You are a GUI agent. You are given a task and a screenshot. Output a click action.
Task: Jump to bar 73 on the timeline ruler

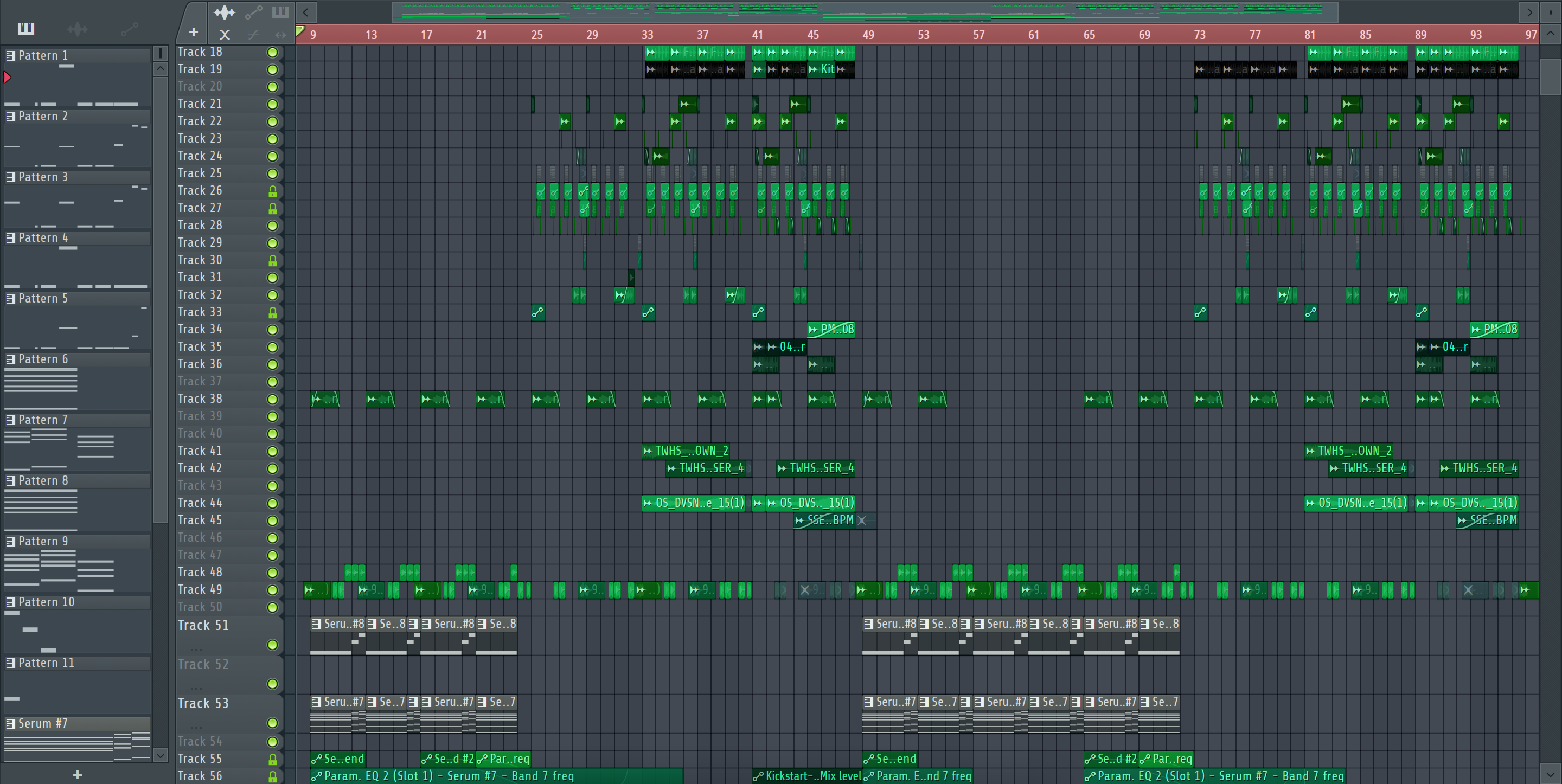coord(1199,35)
